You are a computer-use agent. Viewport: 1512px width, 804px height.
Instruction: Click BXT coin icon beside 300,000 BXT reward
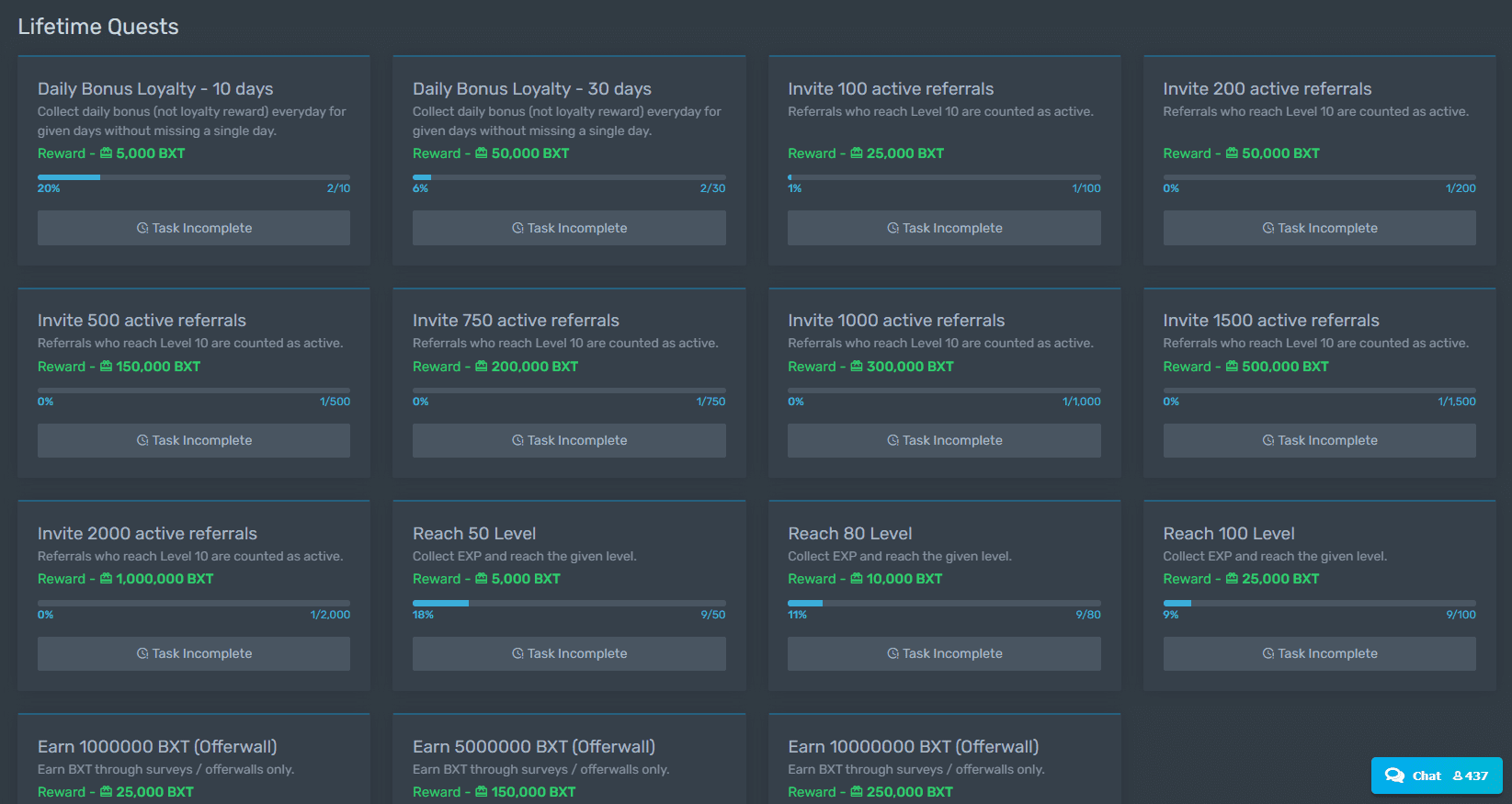(x=857, y=366)
